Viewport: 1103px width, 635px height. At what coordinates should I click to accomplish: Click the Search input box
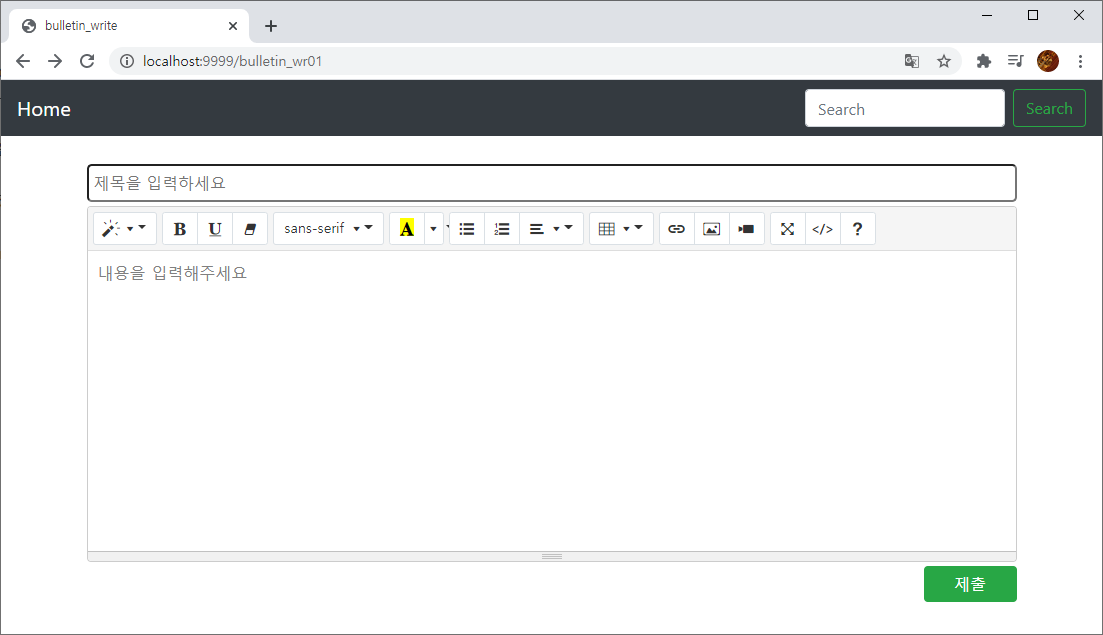[905, 108]
